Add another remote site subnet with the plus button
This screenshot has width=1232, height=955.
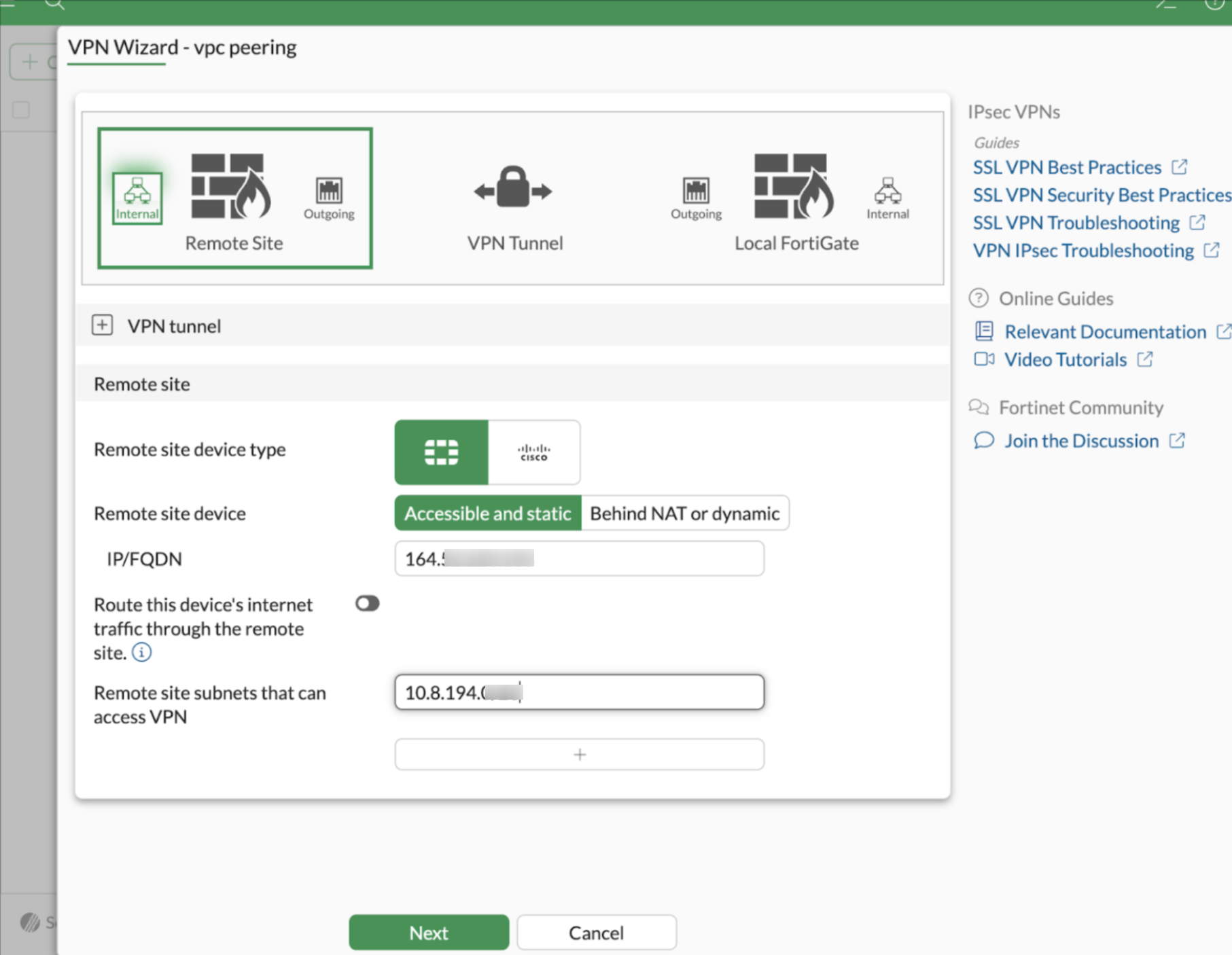[x=579, y=754]
